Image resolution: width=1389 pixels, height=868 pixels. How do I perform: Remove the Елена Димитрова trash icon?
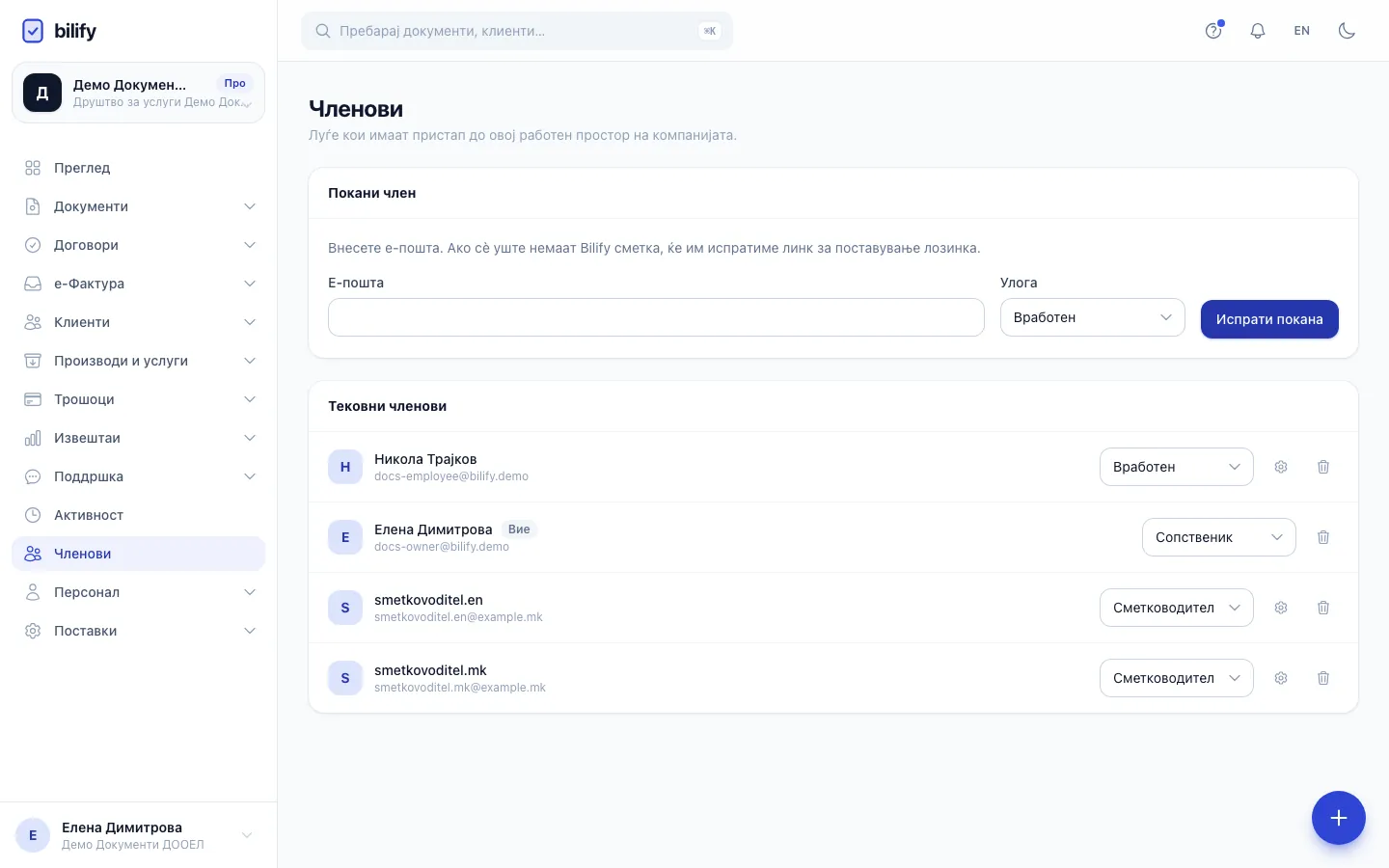coord(1323,537)
